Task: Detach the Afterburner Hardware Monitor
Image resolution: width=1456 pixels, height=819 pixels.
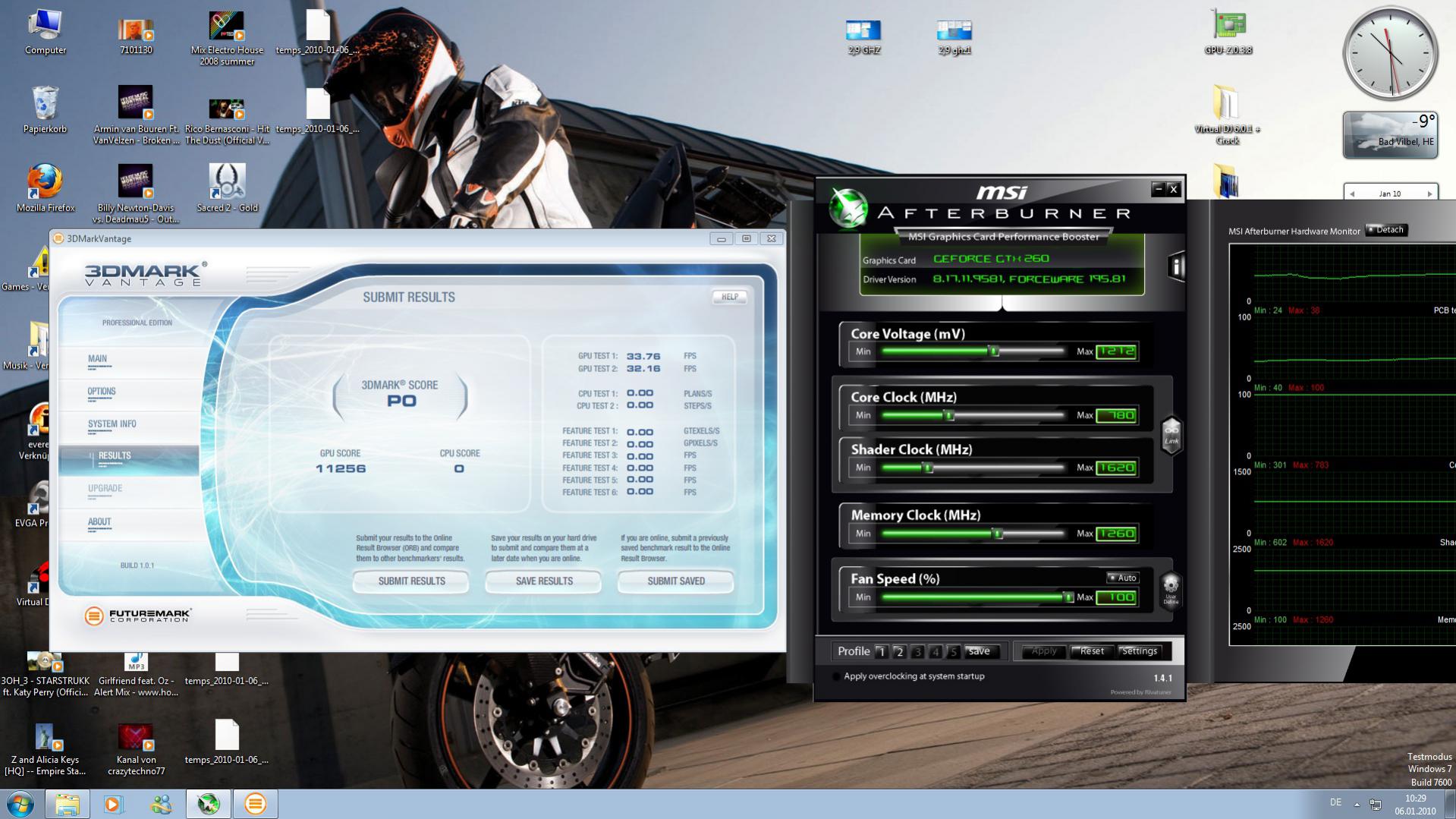Action: (1387, 230)
